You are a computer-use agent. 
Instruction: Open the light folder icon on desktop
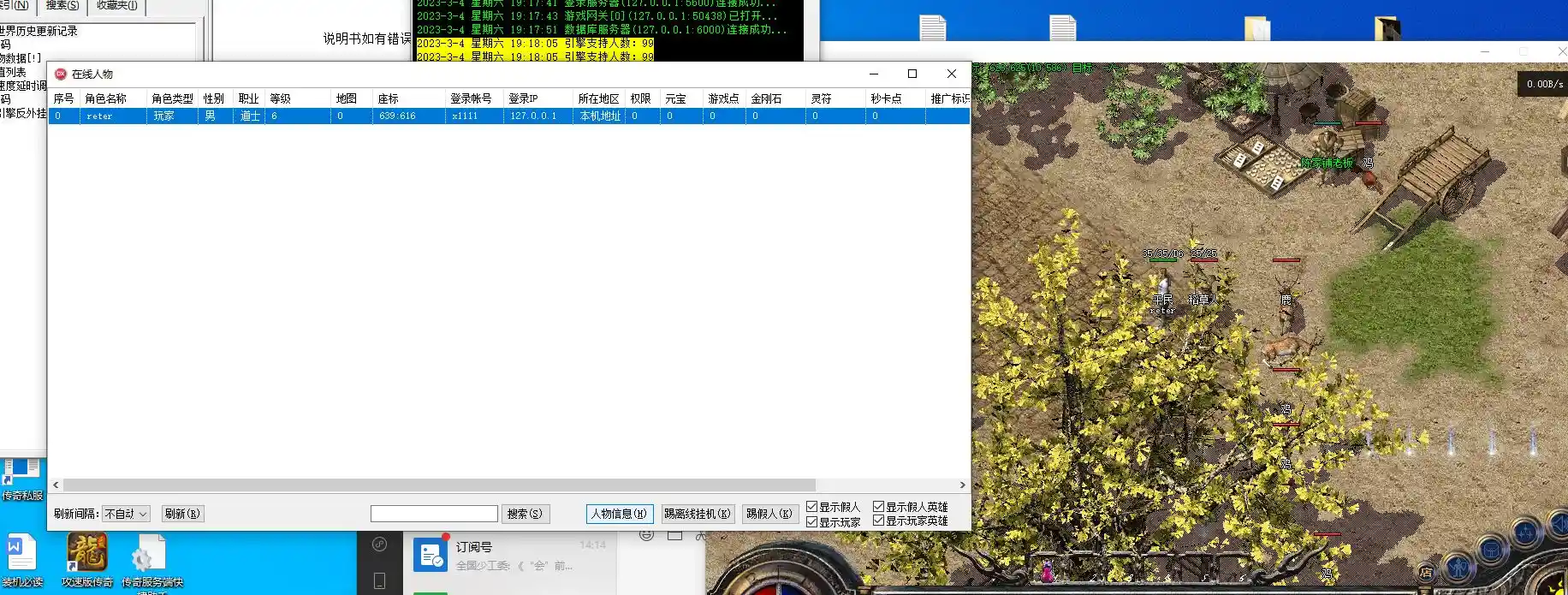coord(1257,27)
